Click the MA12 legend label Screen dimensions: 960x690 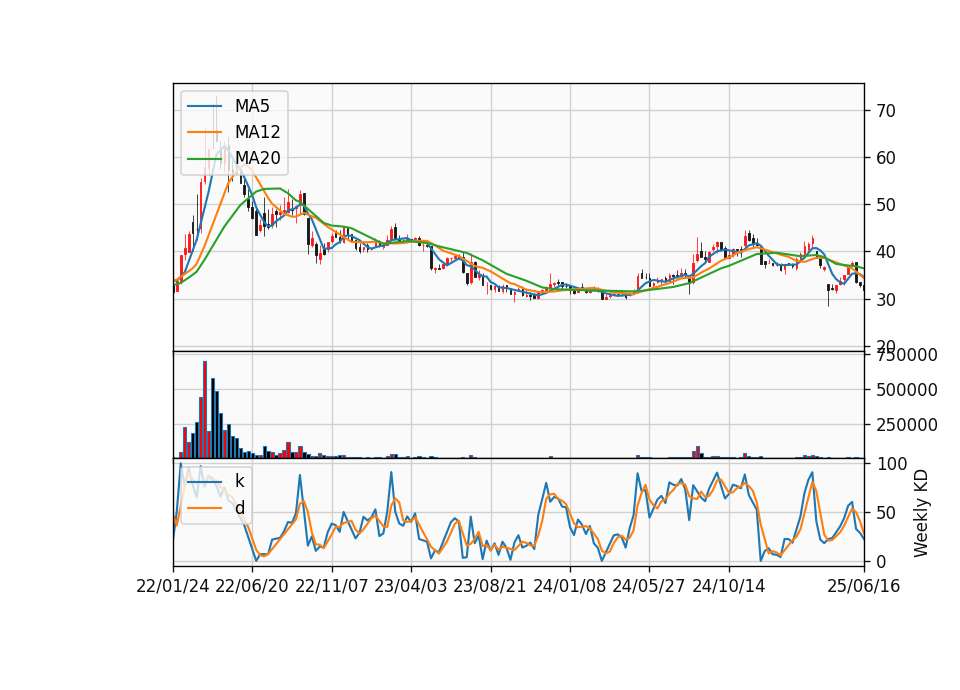point(257,132)
